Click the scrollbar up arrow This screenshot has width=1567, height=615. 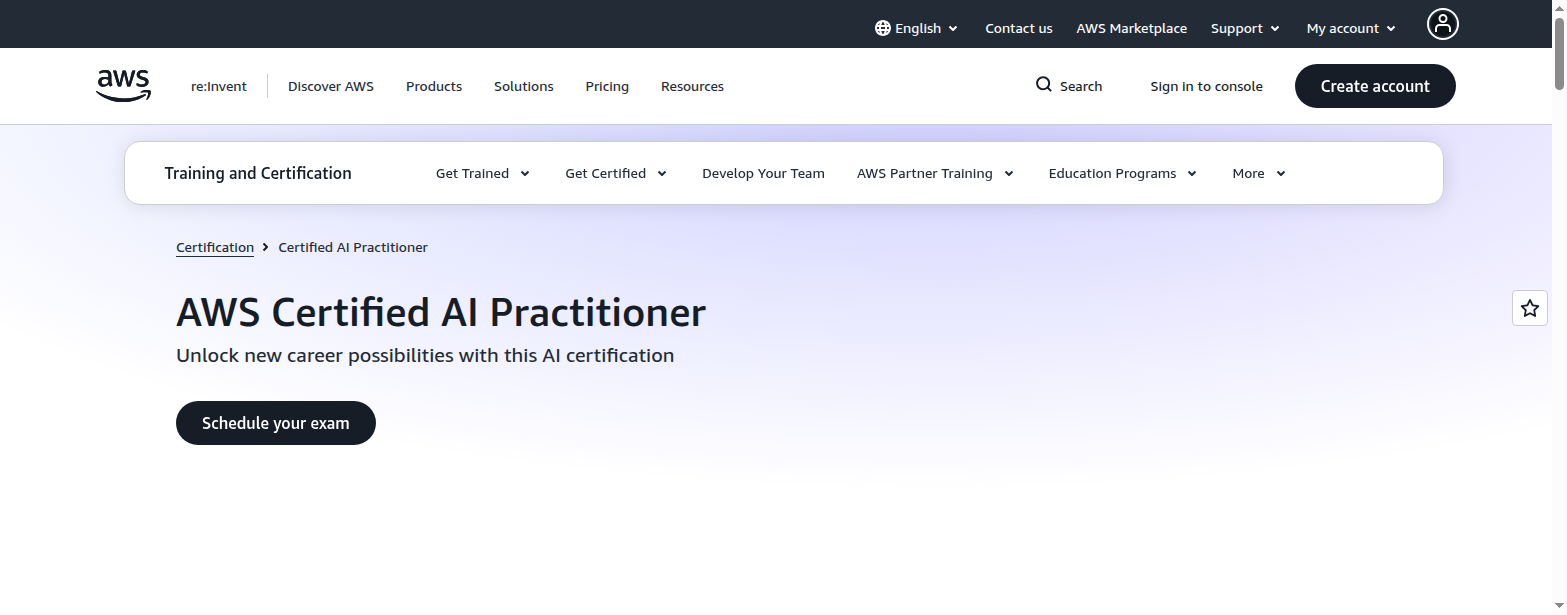click(1559, 7)
